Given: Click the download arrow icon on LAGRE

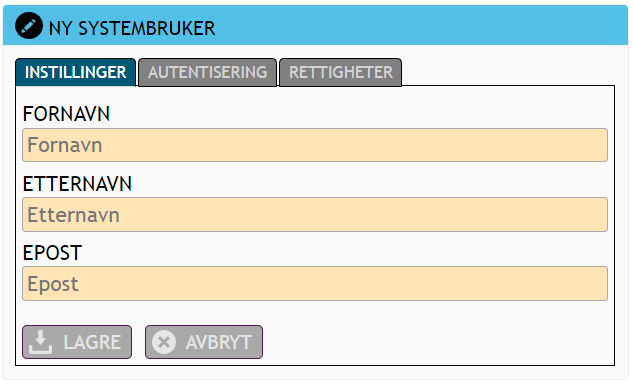Looking at the screenshot, I should click(41, 342).
